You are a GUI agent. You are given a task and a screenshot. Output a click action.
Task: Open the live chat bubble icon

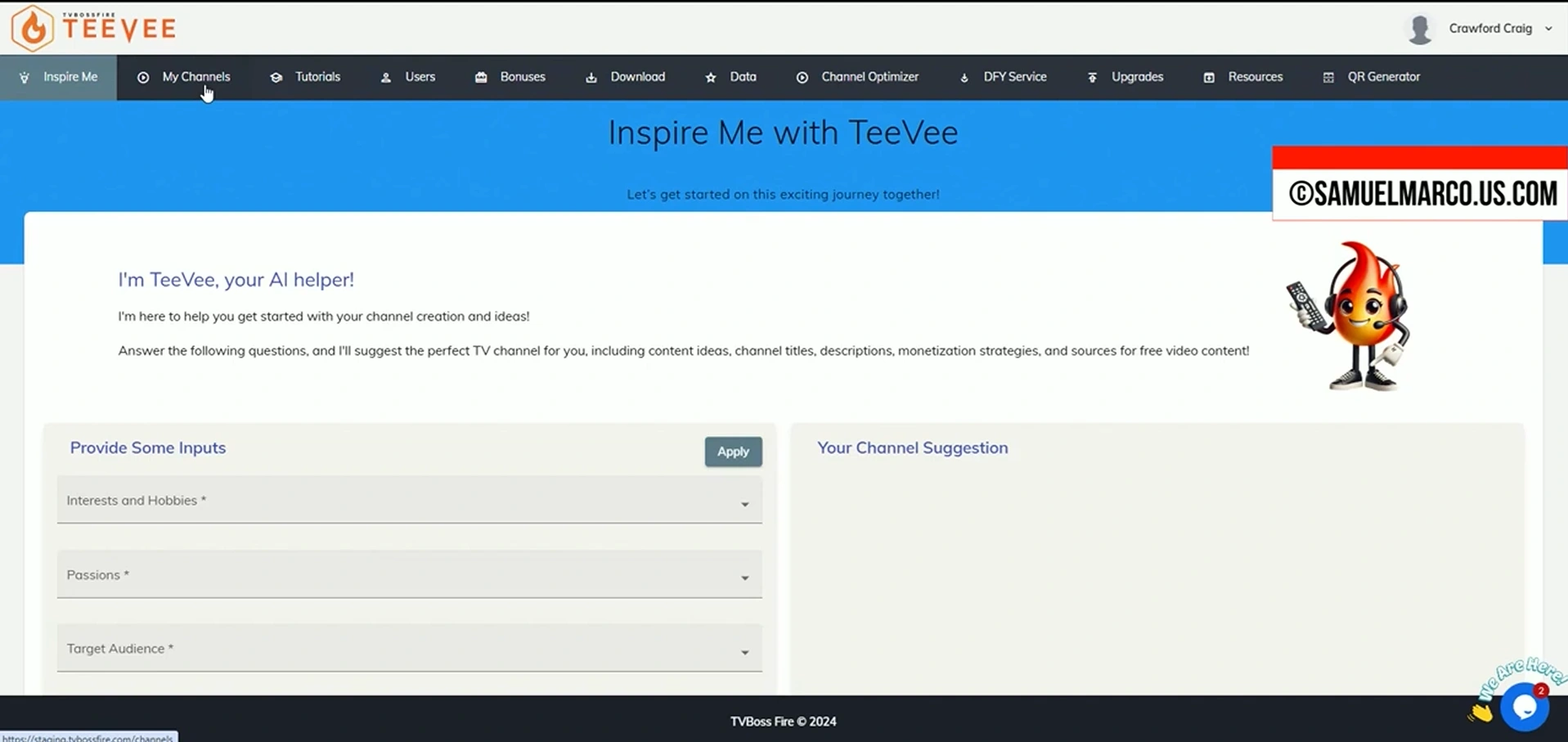1524,706
